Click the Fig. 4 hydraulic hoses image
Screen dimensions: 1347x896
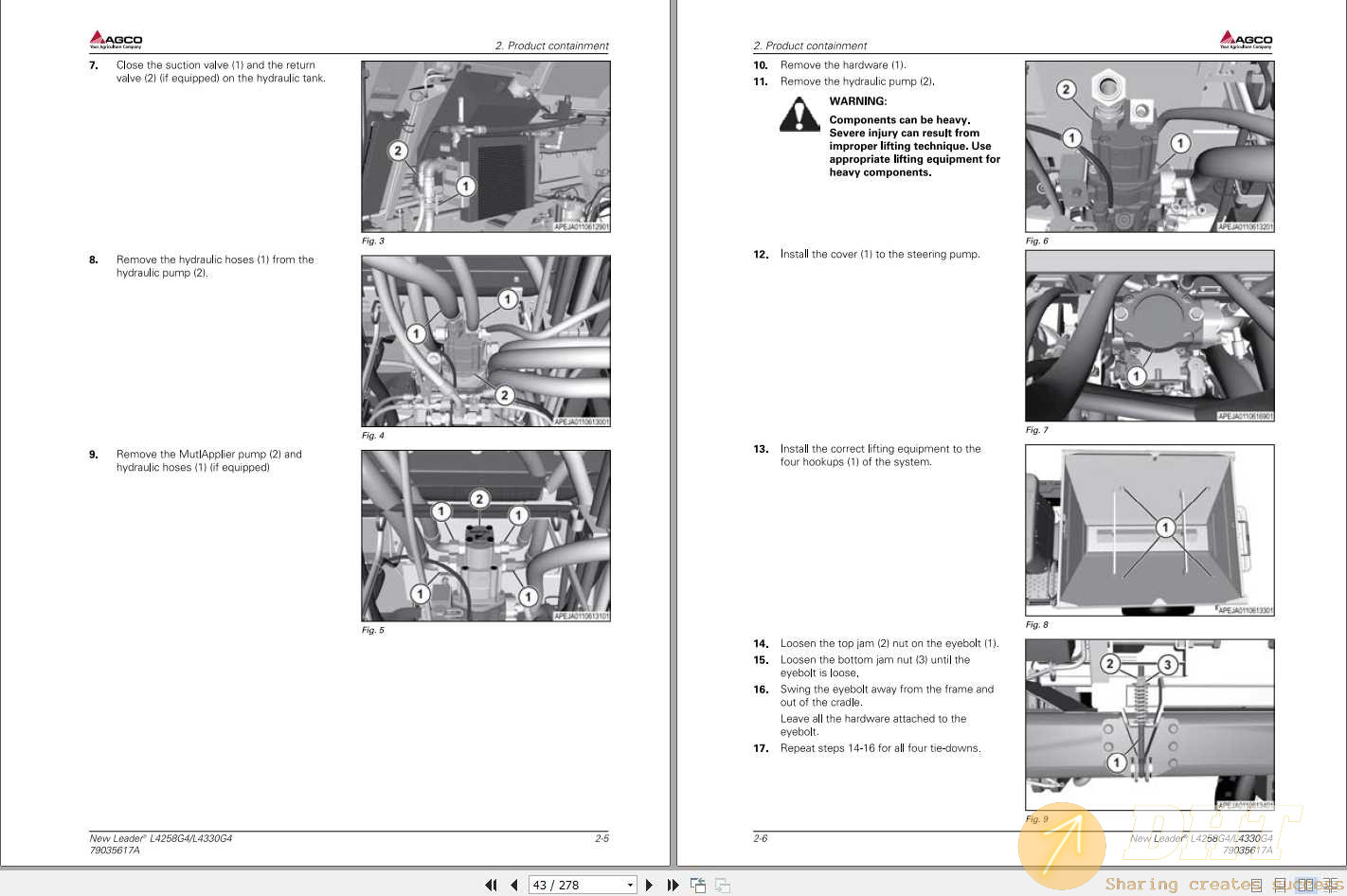[486, 341]
